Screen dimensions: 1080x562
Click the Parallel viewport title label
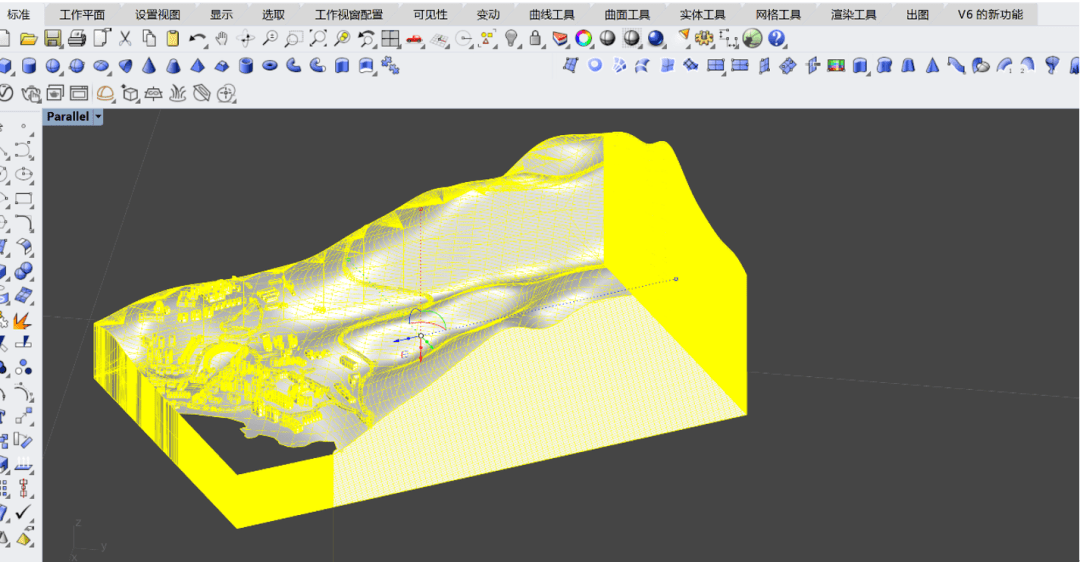click(x=68, y=117)
